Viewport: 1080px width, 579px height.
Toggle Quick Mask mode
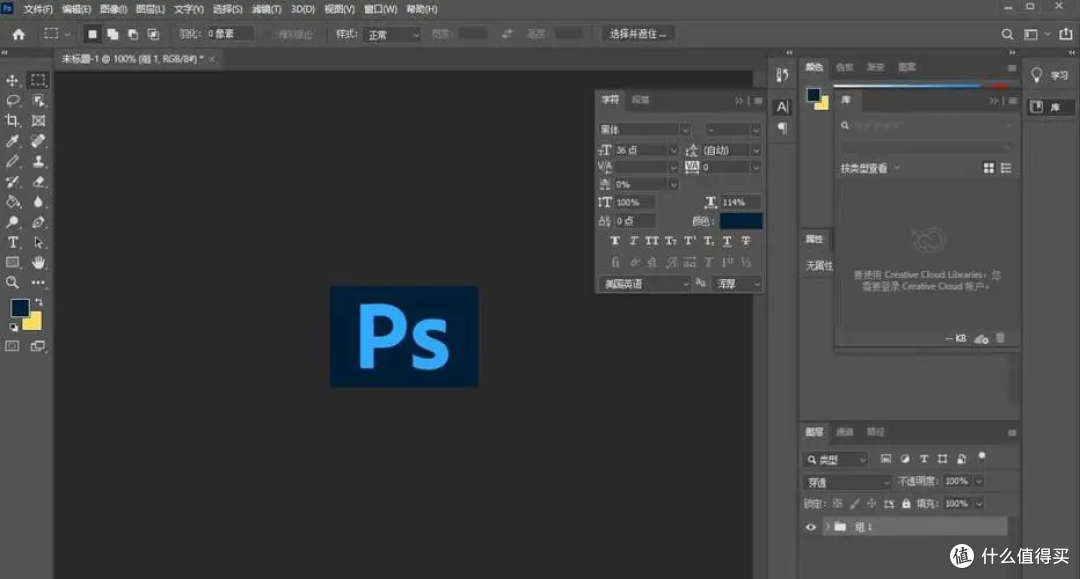[12, 346]
